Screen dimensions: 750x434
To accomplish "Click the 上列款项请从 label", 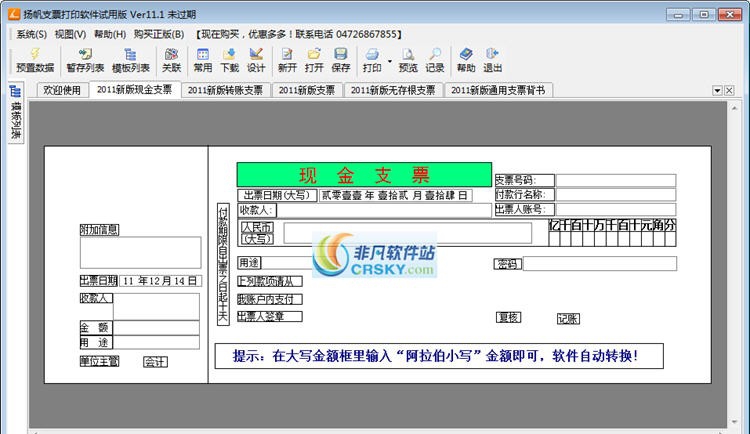I will 270,281.
